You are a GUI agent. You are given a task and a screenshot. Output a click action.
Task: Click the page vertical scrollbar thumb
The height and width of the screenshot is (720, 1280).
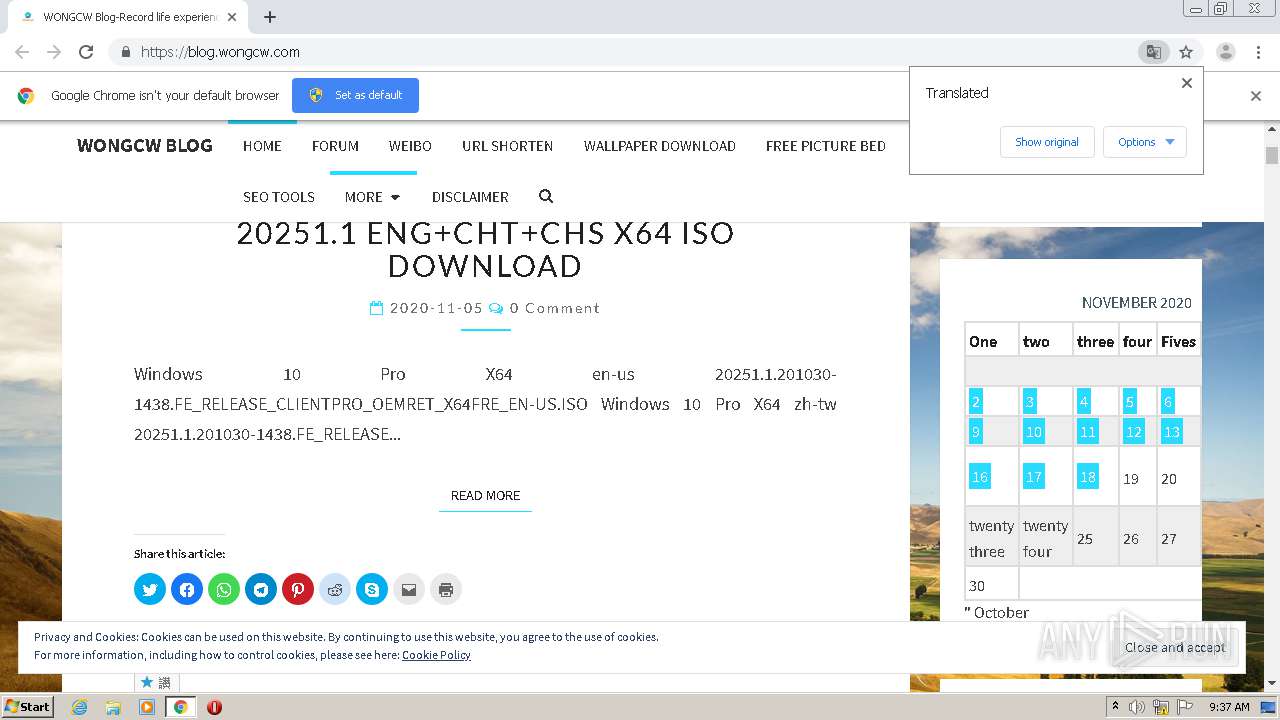[x=1272, y=155]
